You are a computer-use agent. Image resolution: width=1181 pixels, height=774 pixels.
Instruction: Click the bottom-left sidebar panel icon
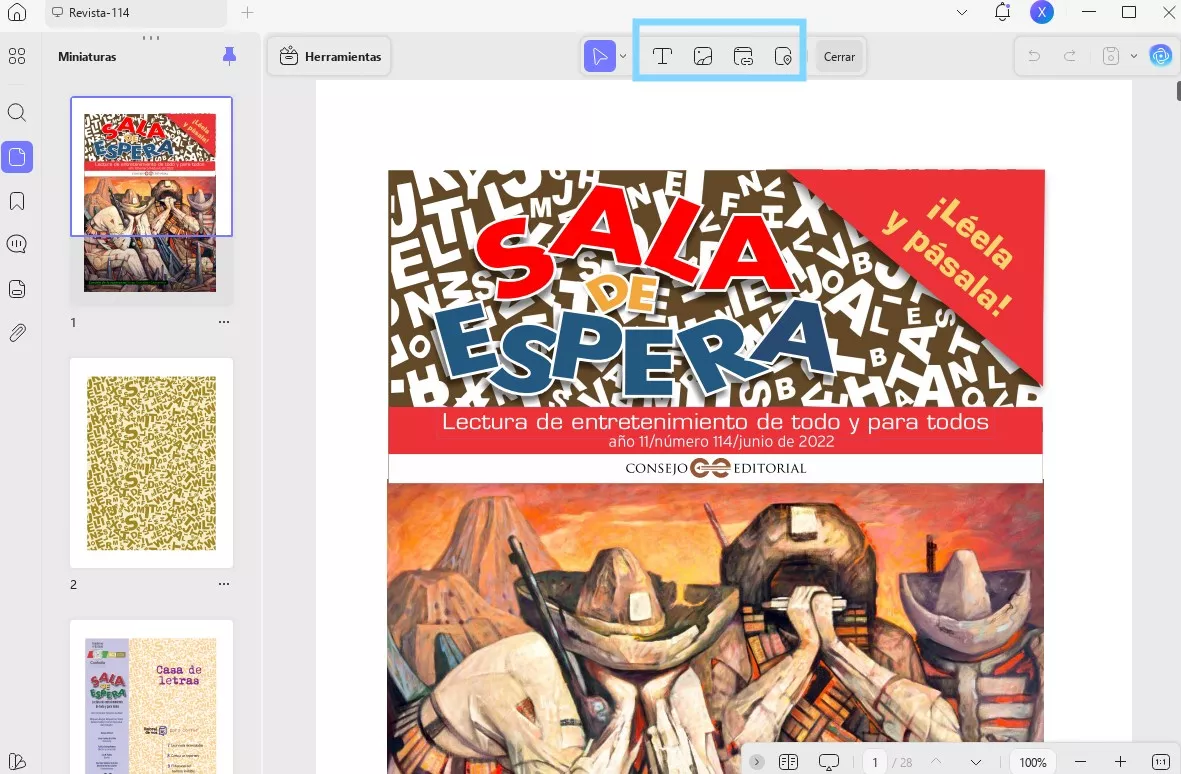17,761
